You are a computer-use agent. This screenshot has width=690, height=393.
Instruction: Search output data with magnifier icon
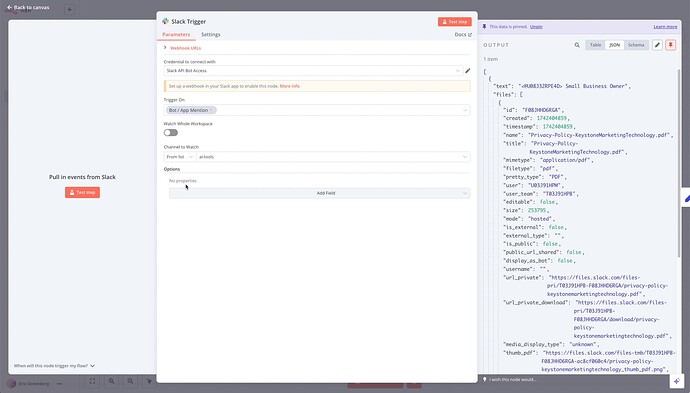(x=577, y=45)
